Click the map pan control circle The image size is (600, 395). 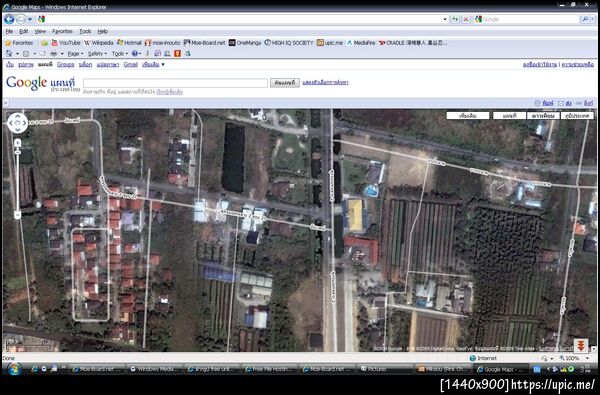[x=18, y=123]
